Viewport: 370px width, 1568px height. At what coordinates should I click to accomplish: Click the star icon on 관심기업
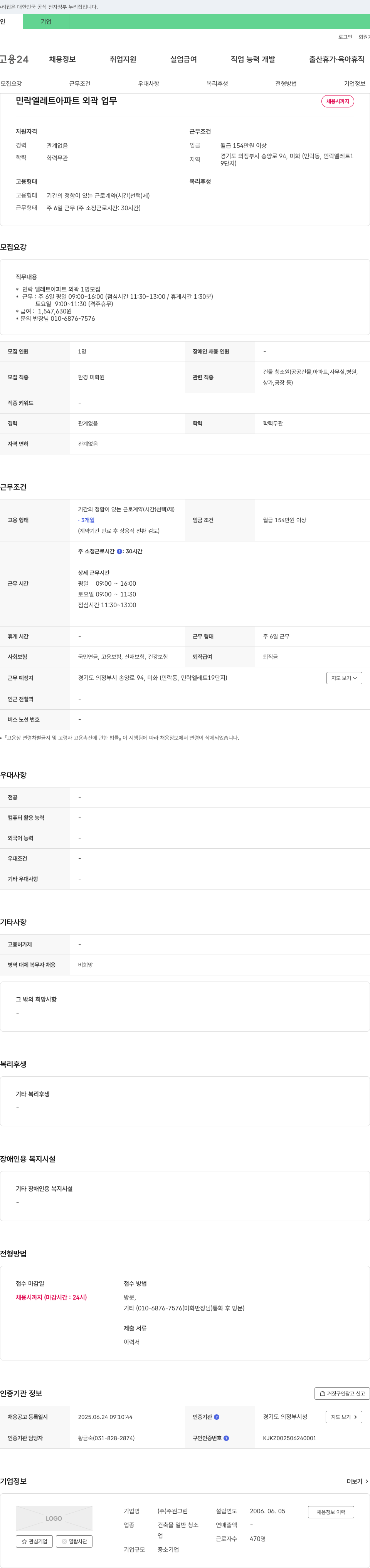pos(24,1541)
